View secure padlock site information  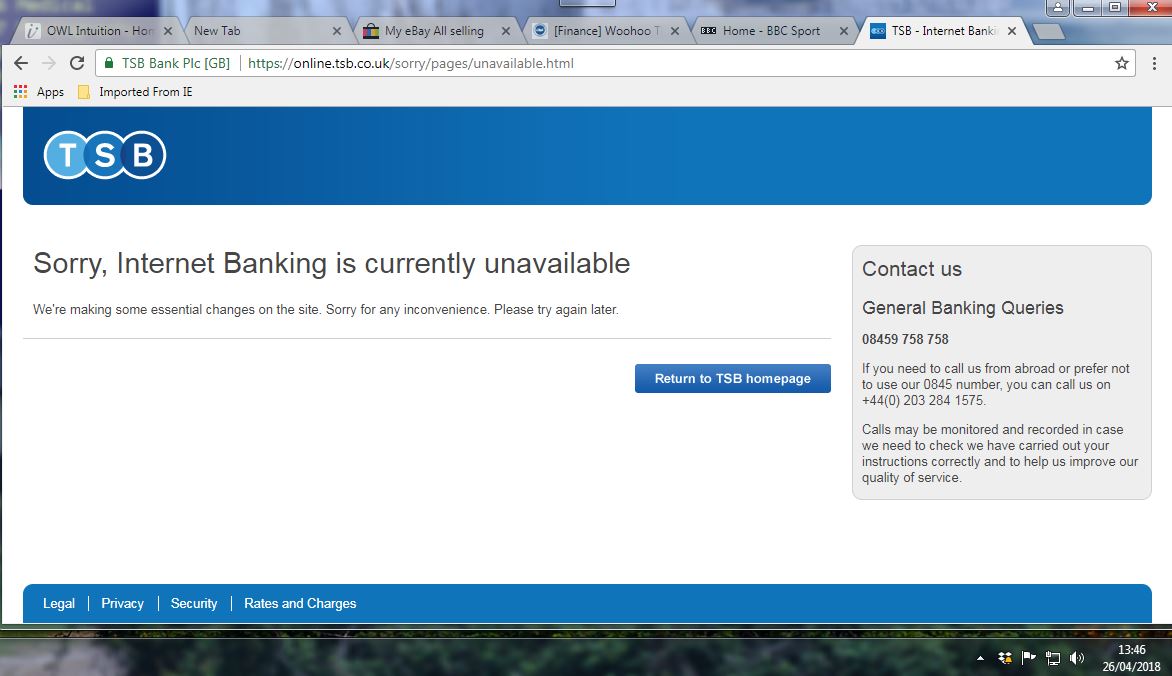coord(109,64)
